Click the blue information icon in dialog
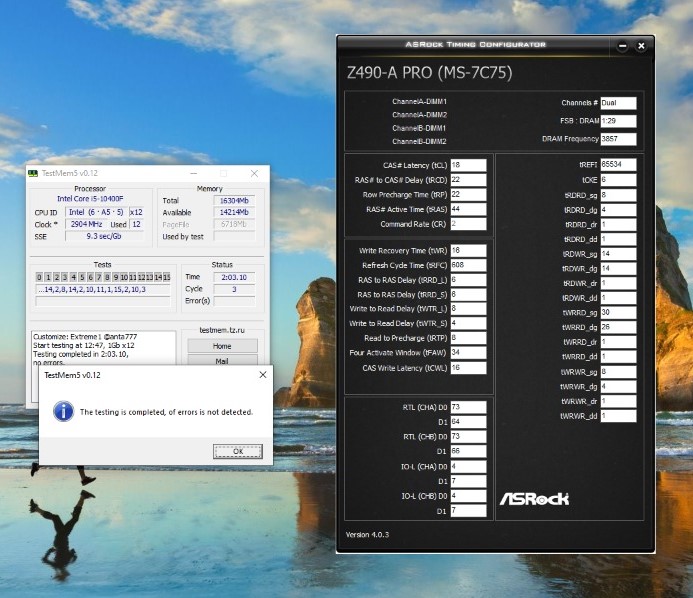The image size is (693, 598). (64, 411)
